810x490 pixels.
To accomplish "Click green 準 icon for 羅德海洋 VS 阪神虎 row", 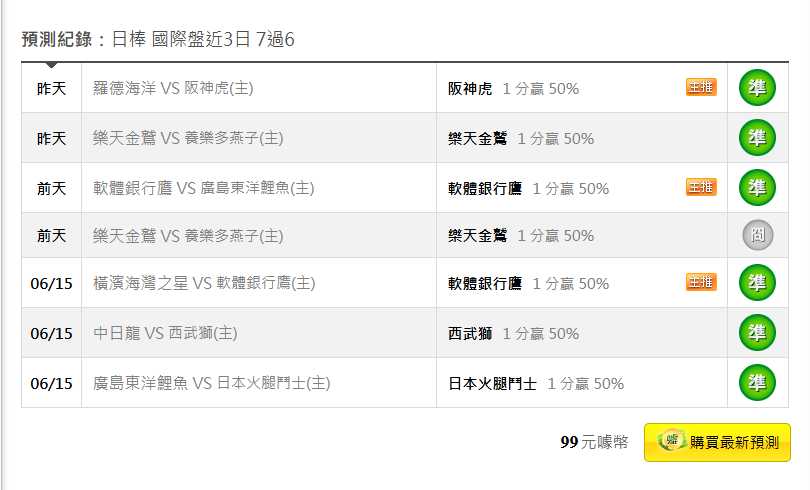I will (757, 88).
